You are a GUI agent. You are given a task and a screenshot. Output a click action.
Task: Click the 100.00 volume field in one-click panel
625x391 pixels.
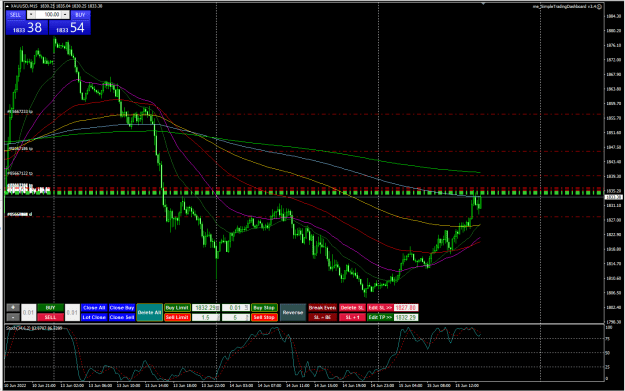[48, 15]
